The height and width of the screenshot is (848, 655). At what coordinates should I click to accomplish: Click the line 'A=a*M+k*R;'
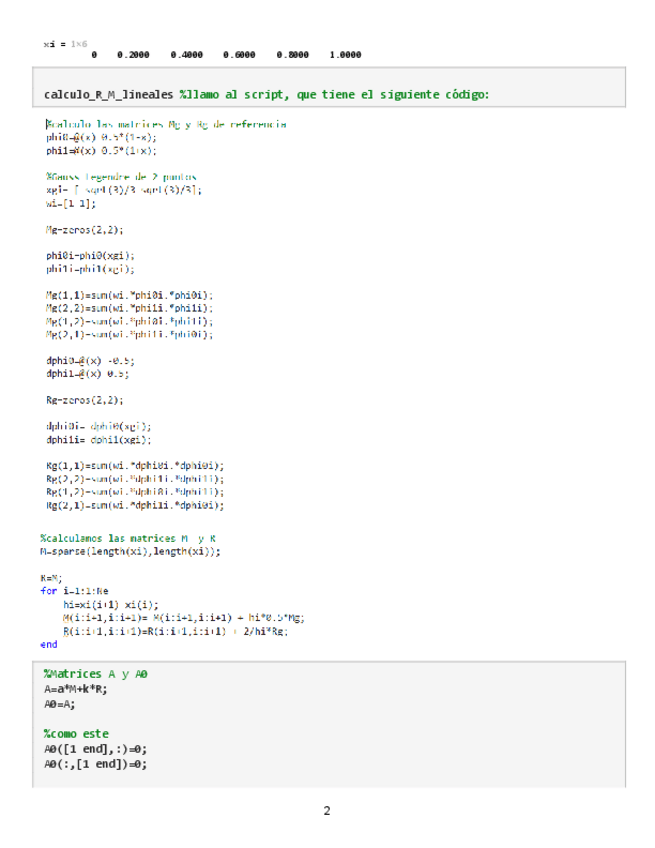[x=76, y=689]
